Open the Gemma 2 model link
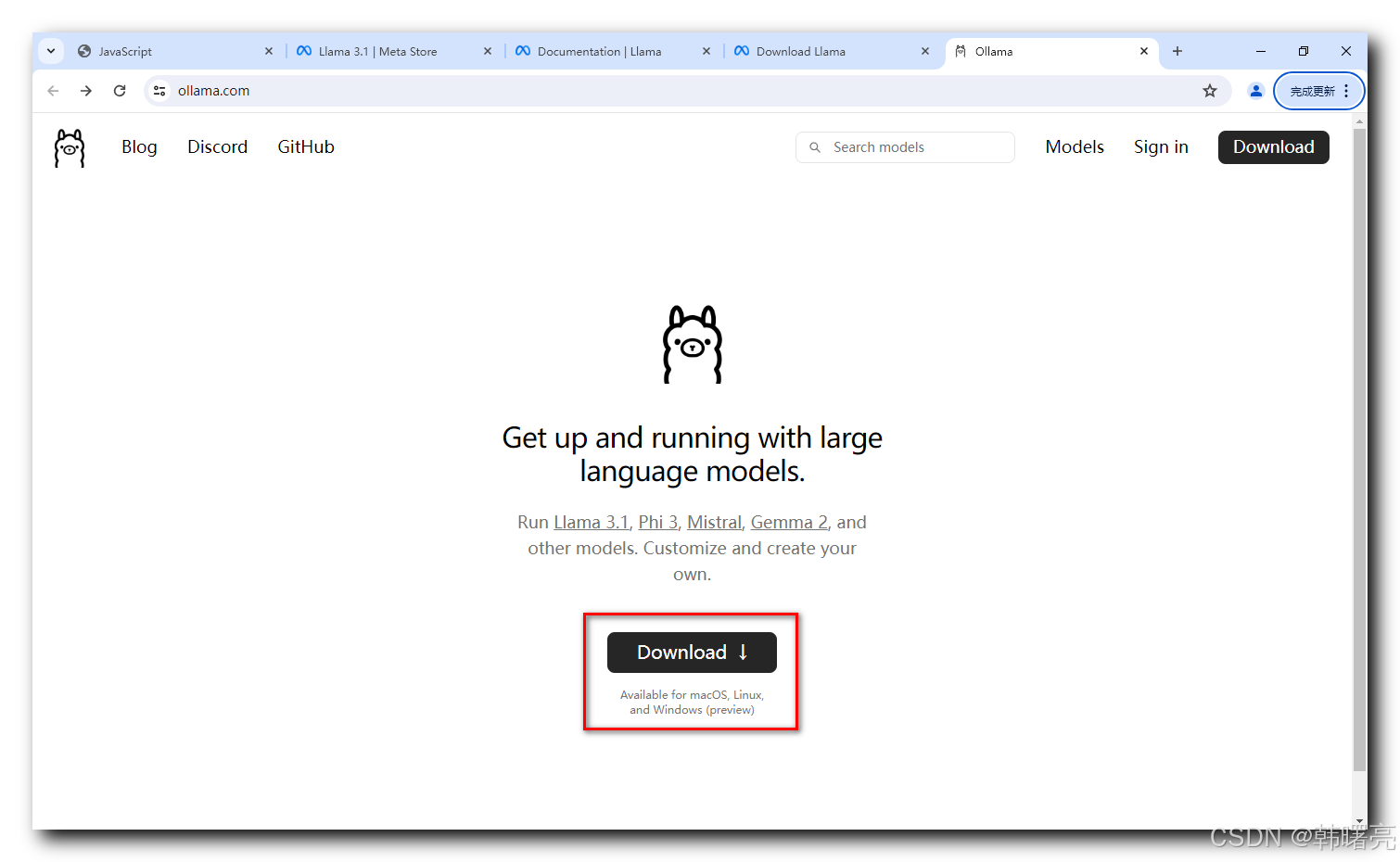The image size is (1400, 862). click(789, 522)
